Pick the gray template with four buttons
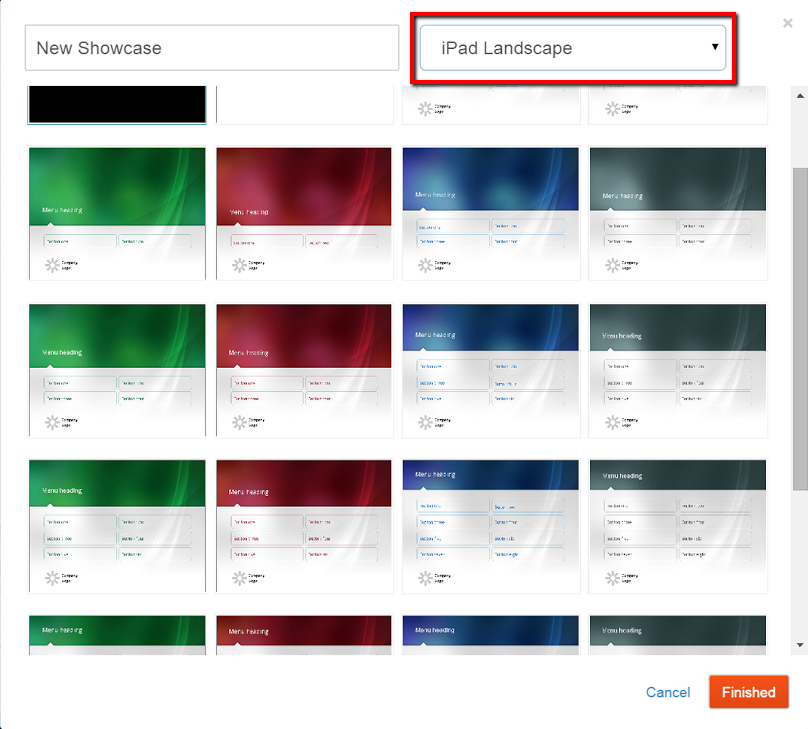 (678, 214)
